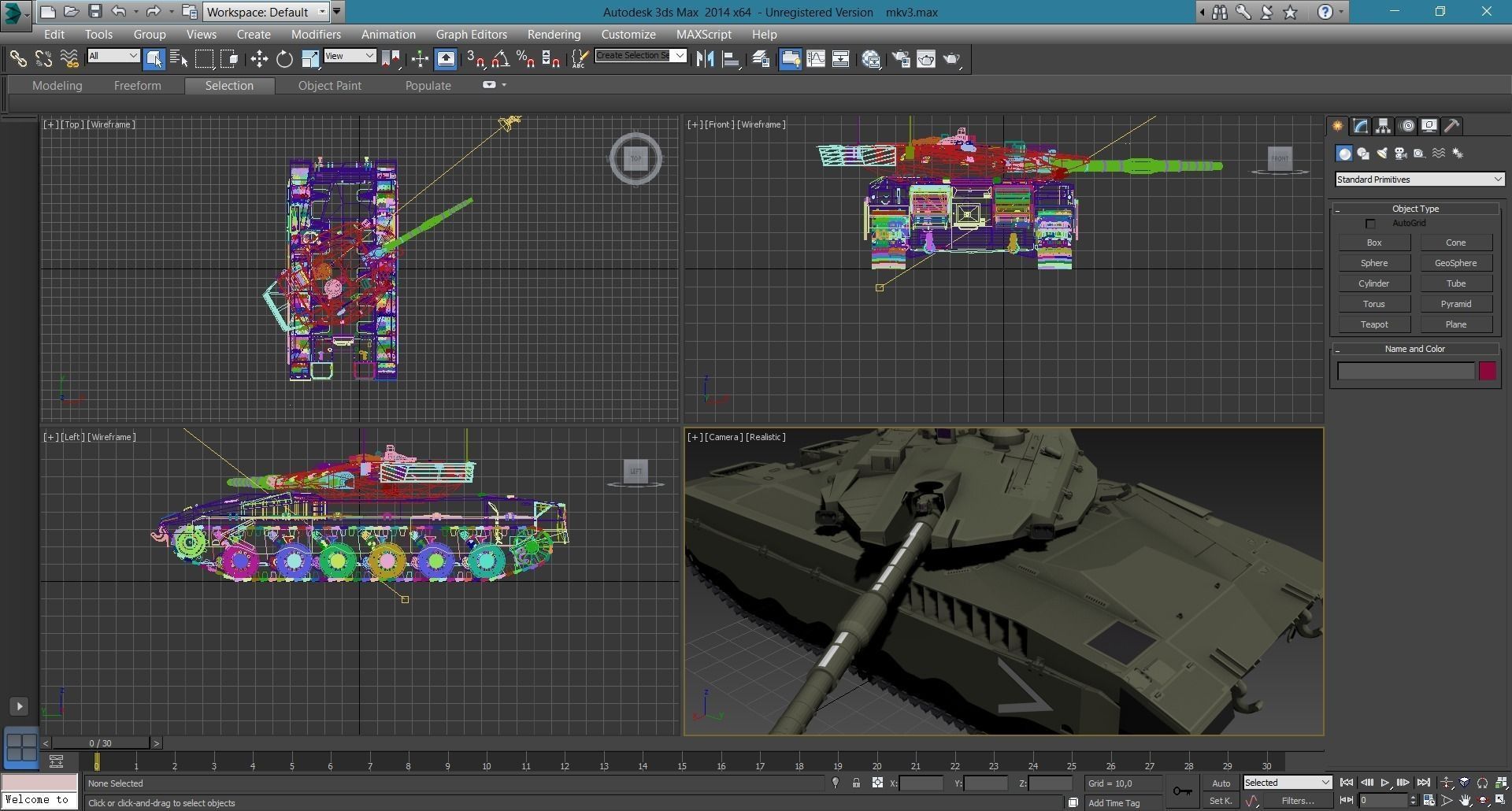Click the Align tool icon
1512x811 pixels.
(731, 59)
